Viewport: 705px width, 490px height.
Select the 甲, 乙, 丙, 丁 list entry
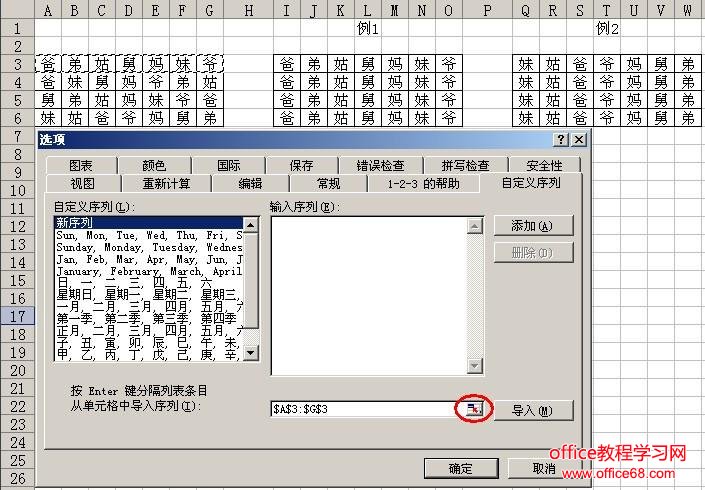[x=149, y=355]
